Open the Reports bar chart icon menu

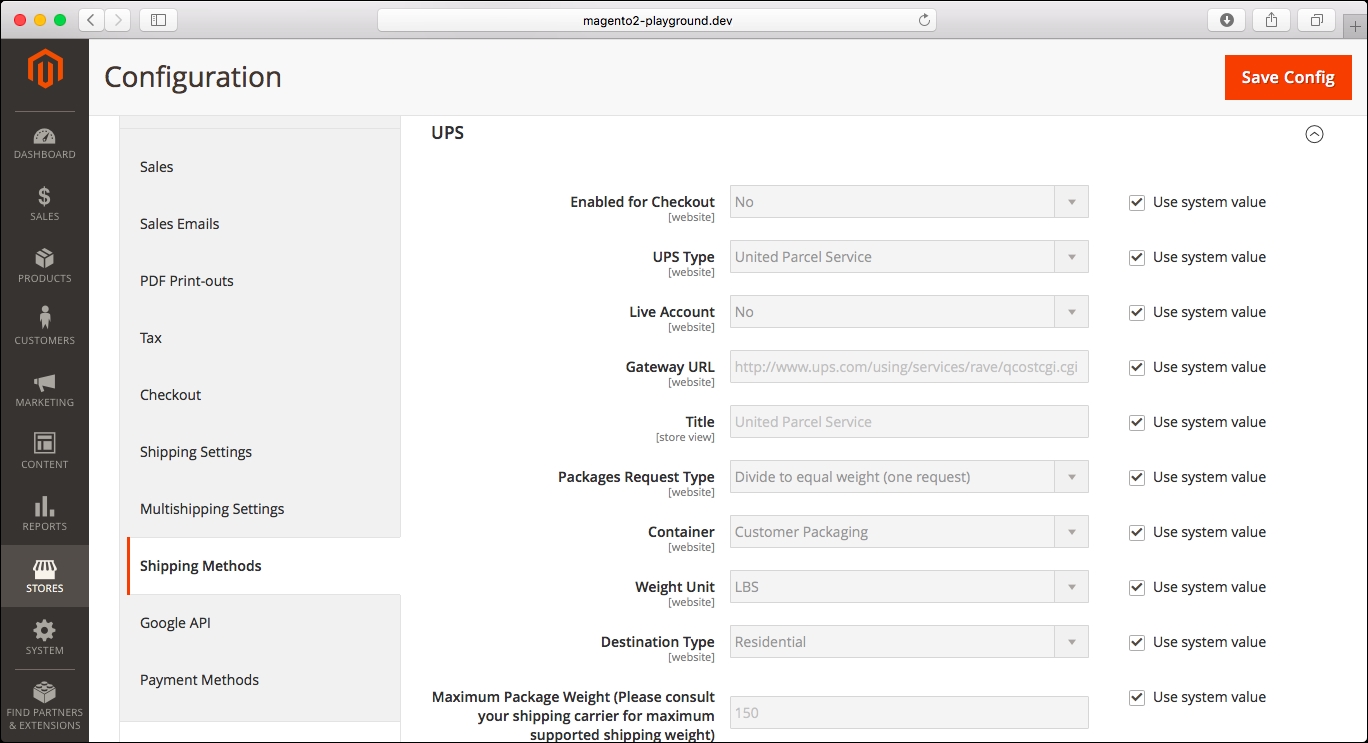(44, 514)
